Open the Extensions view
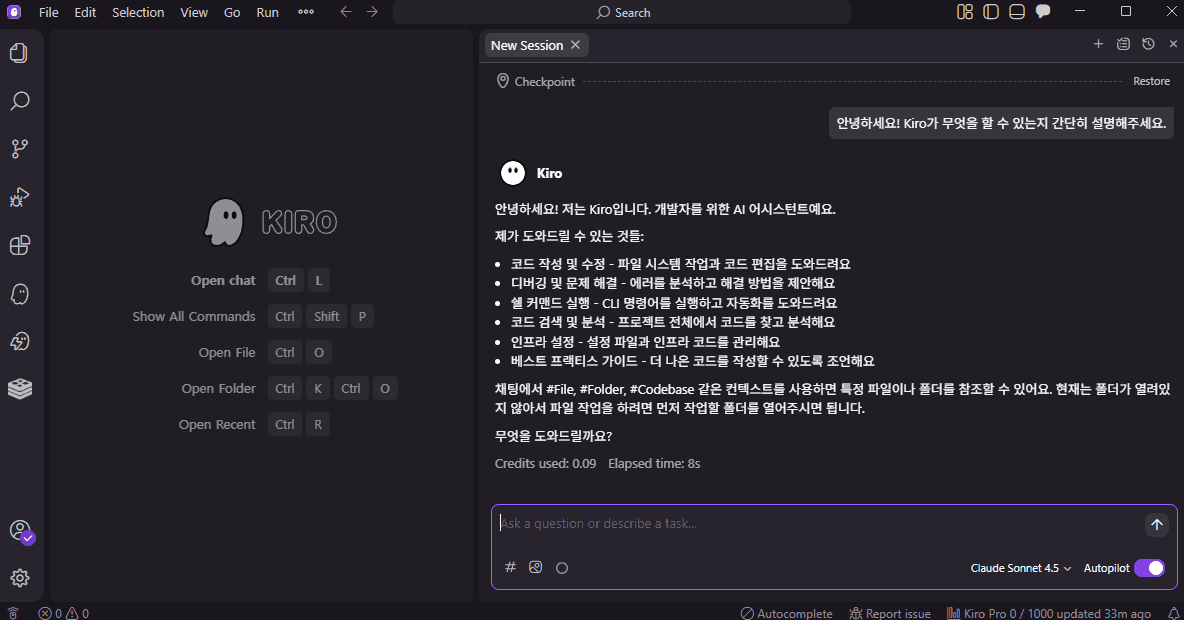1184x620 pixels. (x=19, y=245)
